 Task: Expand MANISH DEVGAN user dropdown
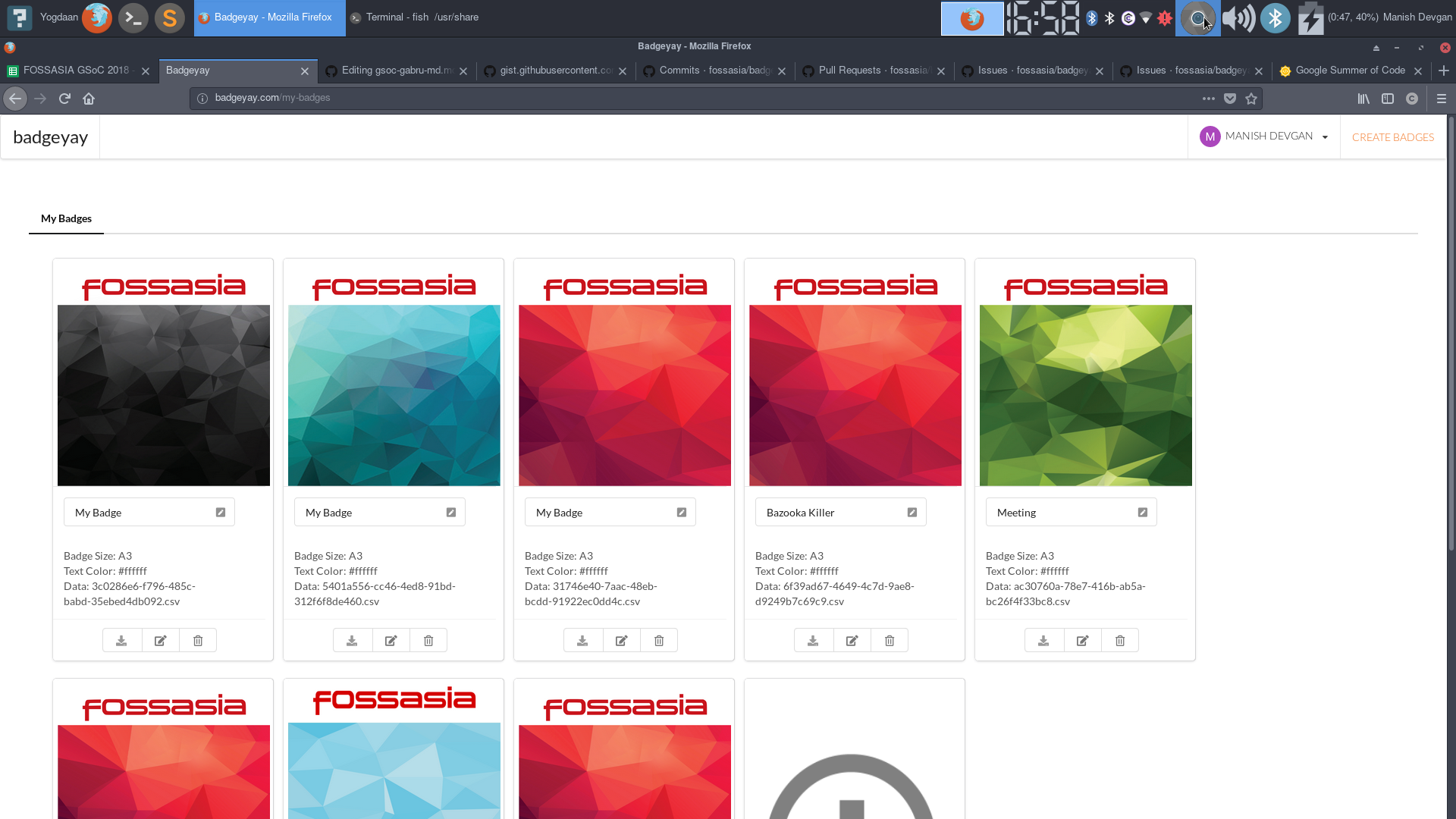1263,136
